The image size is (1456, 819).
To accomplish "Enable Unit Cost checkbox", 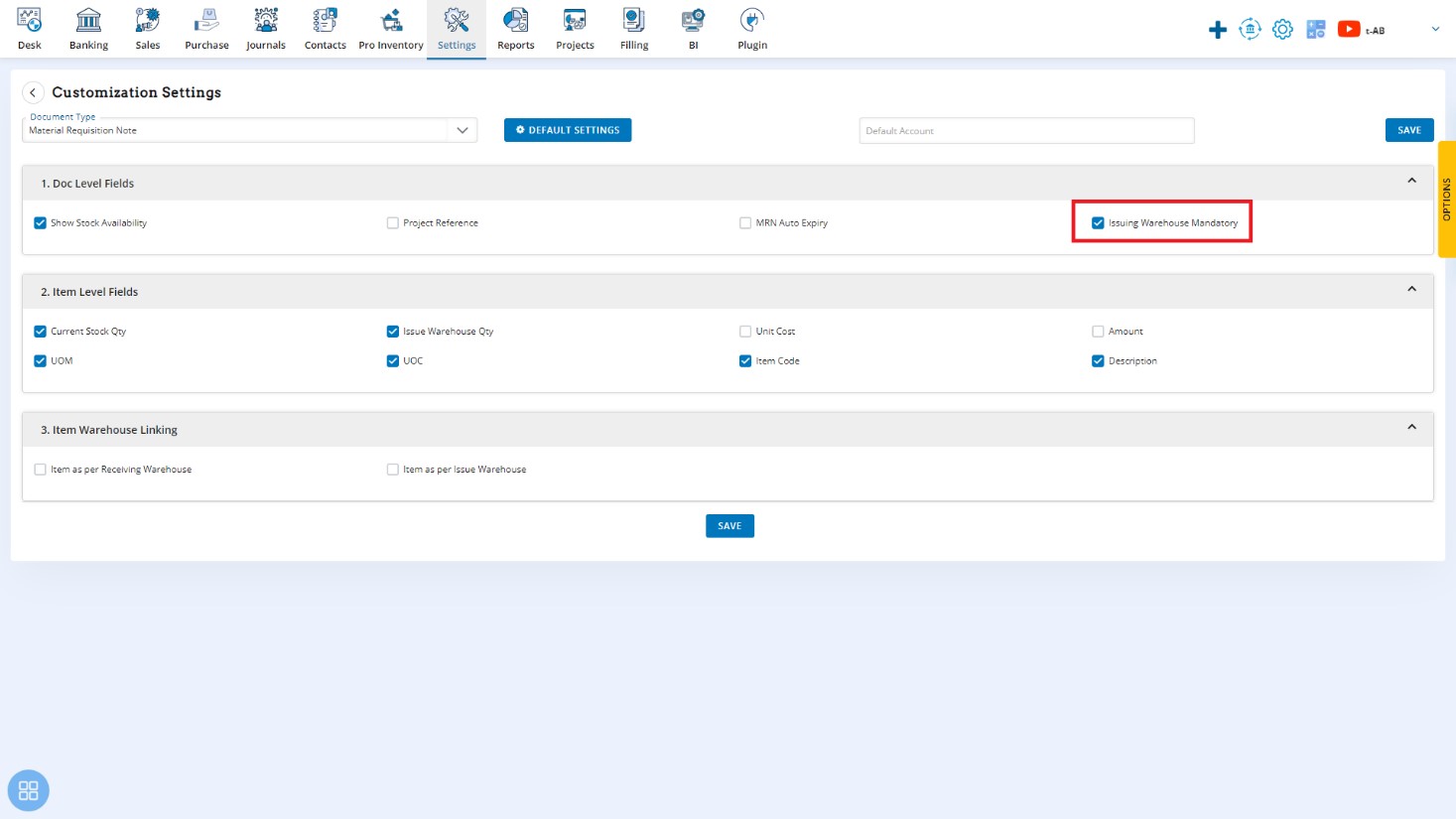I will coord(745,332).
